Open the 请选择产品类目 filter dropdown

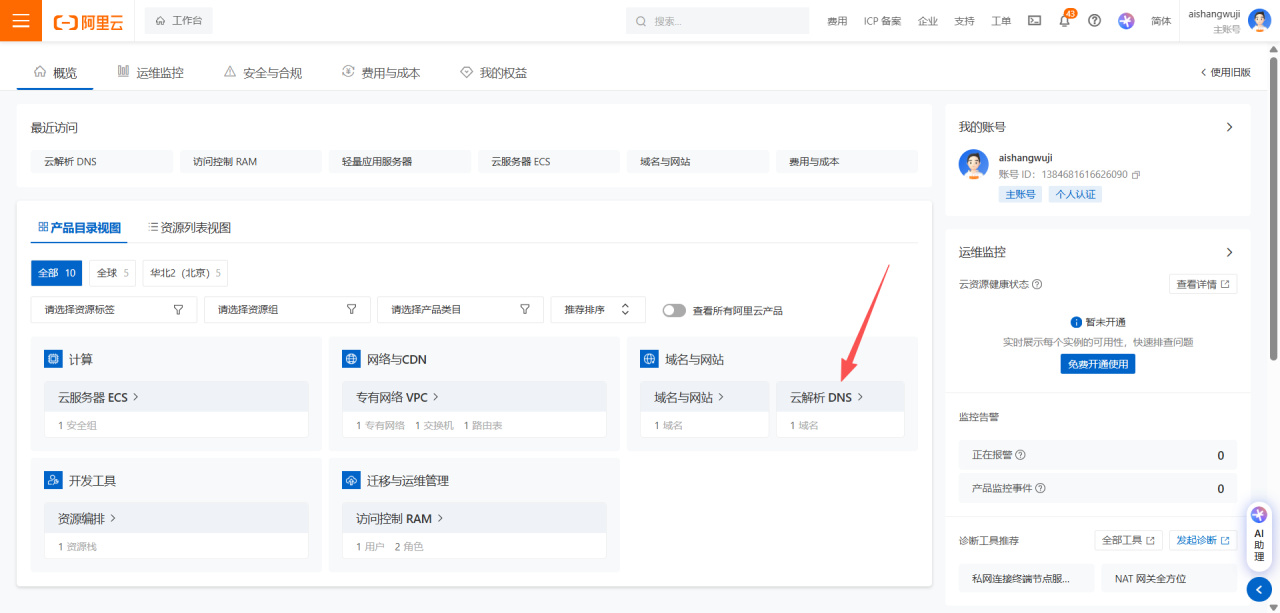[460, 310]
